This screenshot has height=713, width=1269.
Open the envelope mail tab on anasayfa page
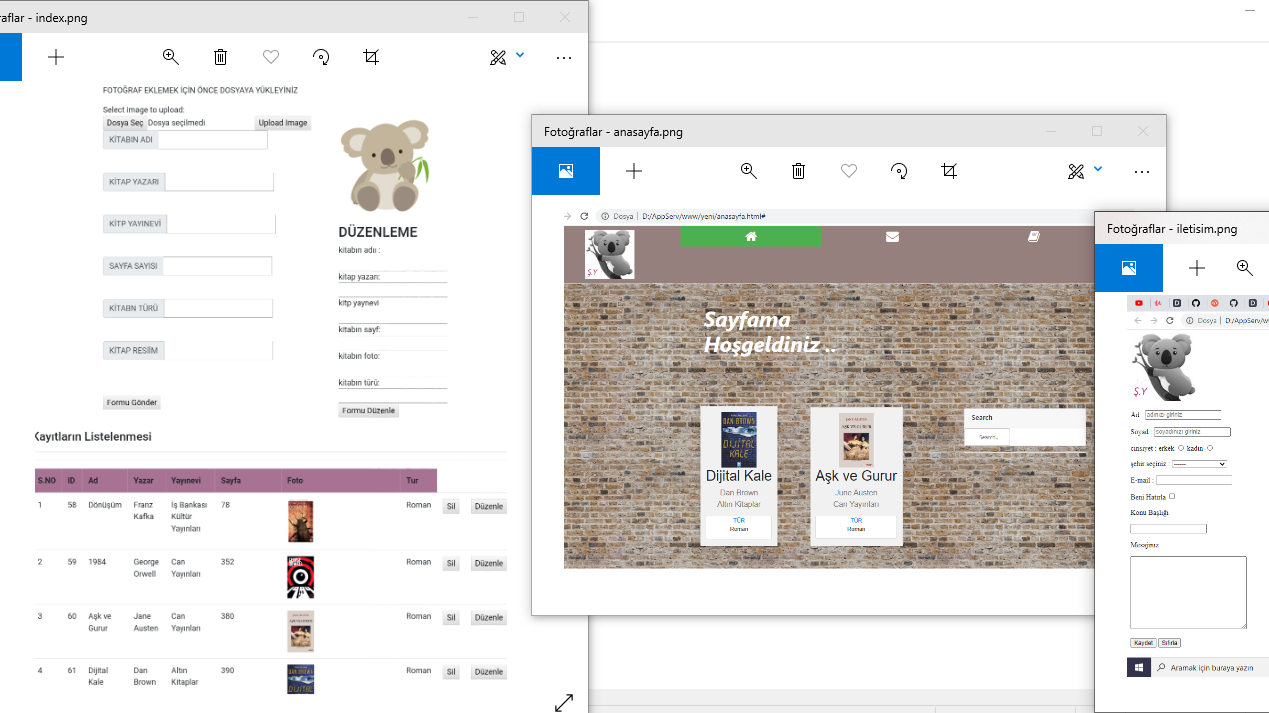(x=892, y=236)
